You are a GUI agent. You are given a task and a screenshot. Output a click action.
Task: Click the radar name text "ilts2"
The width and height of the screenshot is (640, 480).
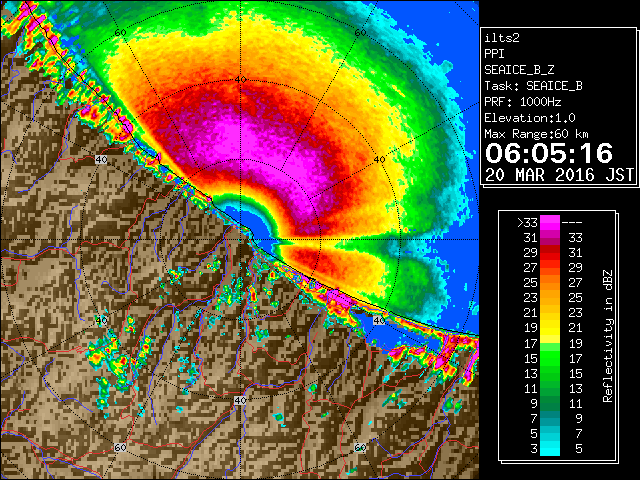[502, 38]
